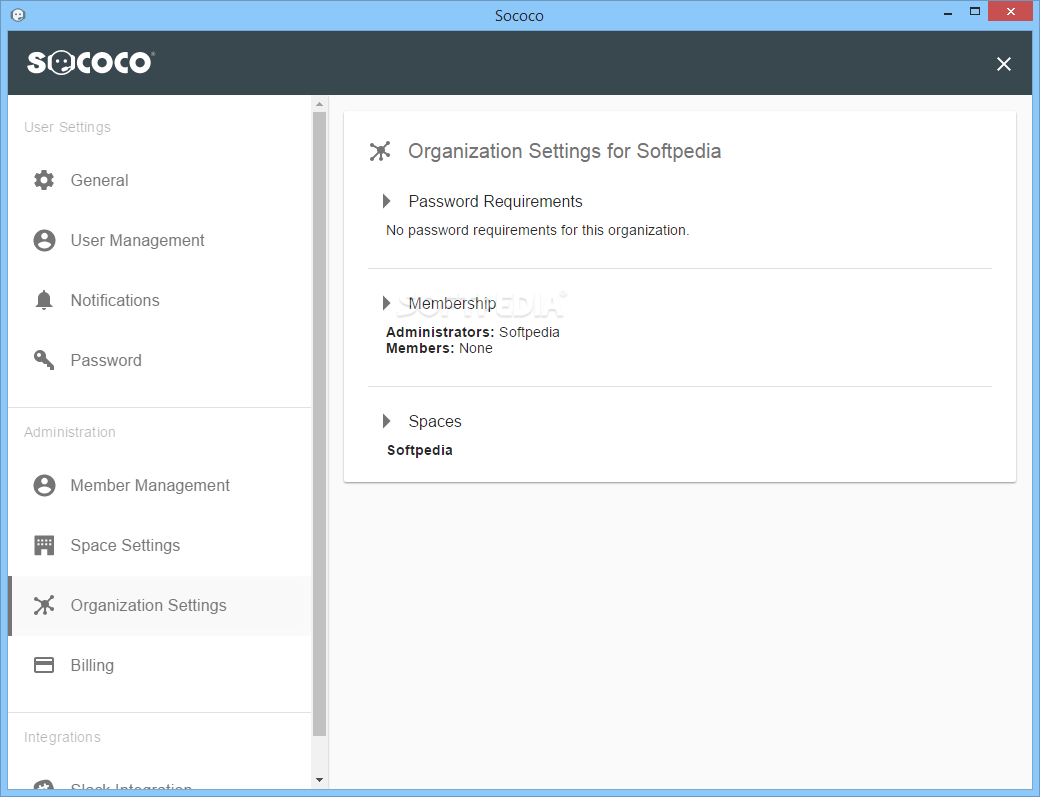Click the Softpedia space name
The height and width of the screenshot is (797, 1040).
pyautogui.click(x=419, y=450)
